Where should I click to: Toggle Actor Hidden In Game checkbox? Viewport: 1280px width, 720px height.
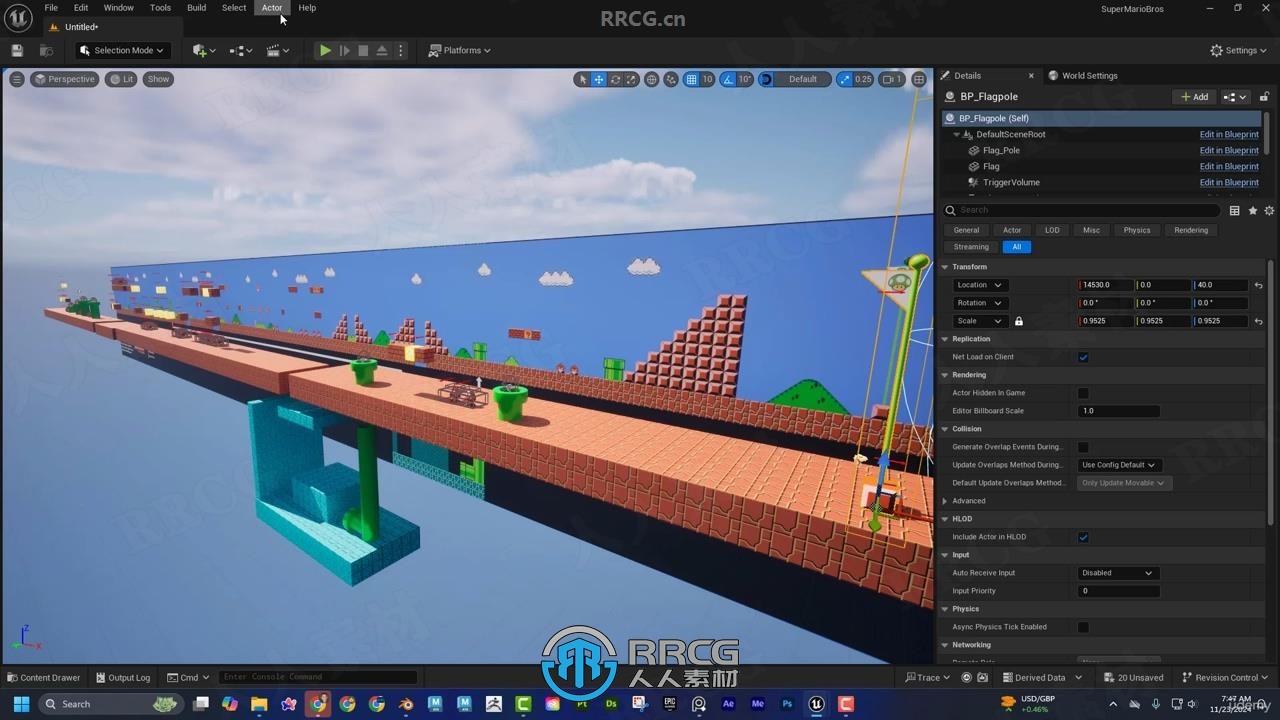click(1083, 393)
